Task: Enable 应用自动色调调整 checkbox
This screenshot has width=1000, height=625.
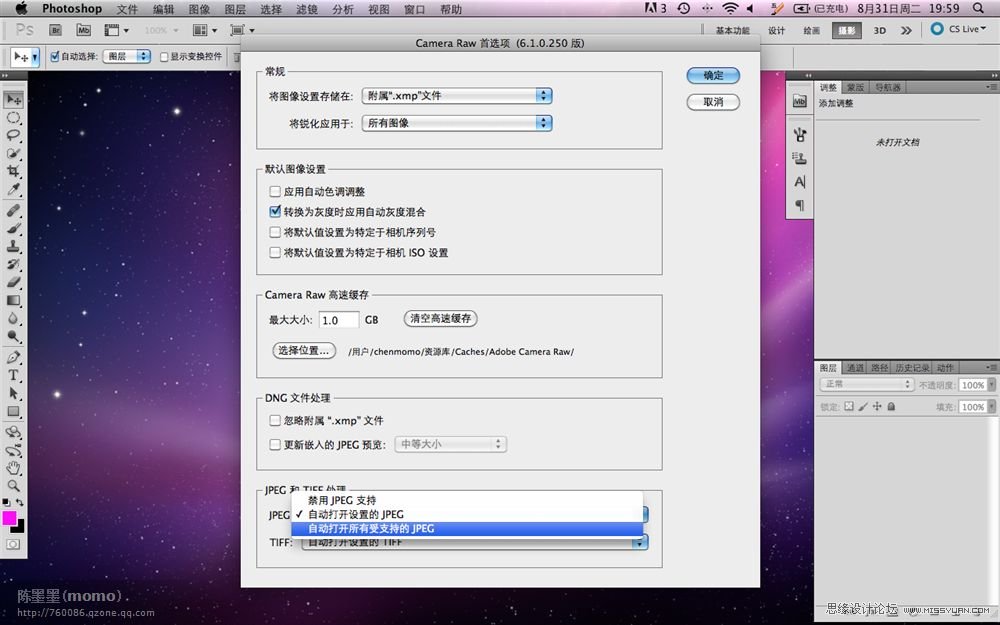Action: [x=275, y=191]
